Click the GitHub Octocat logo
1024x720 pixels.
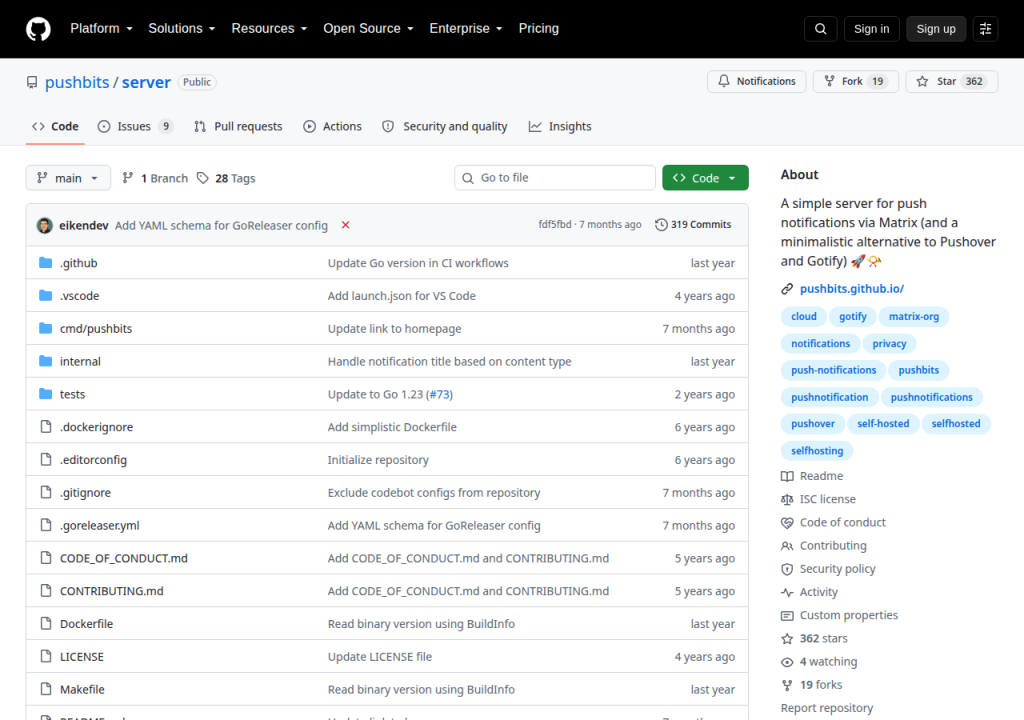38,29
